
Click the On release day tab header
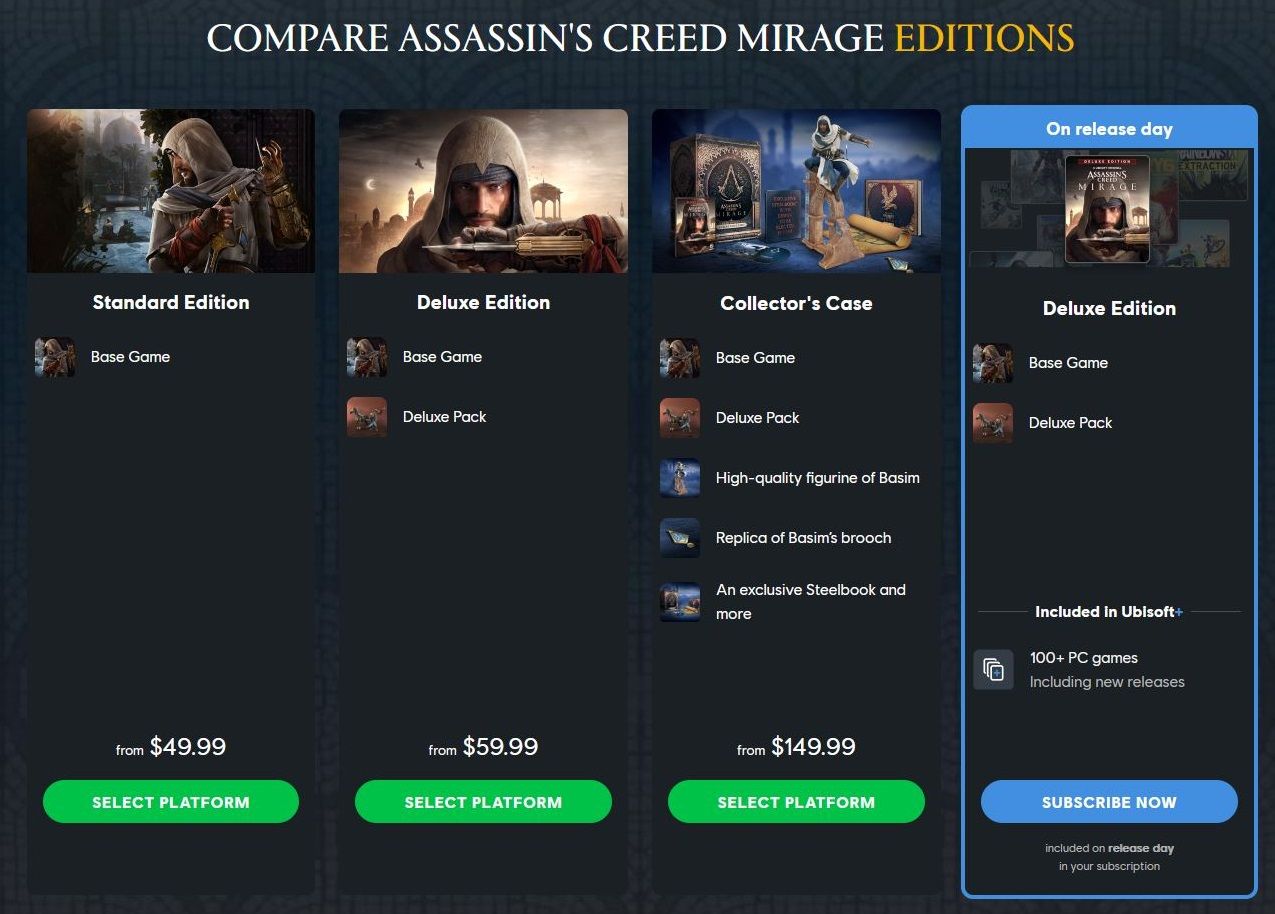pos(1109,129)
